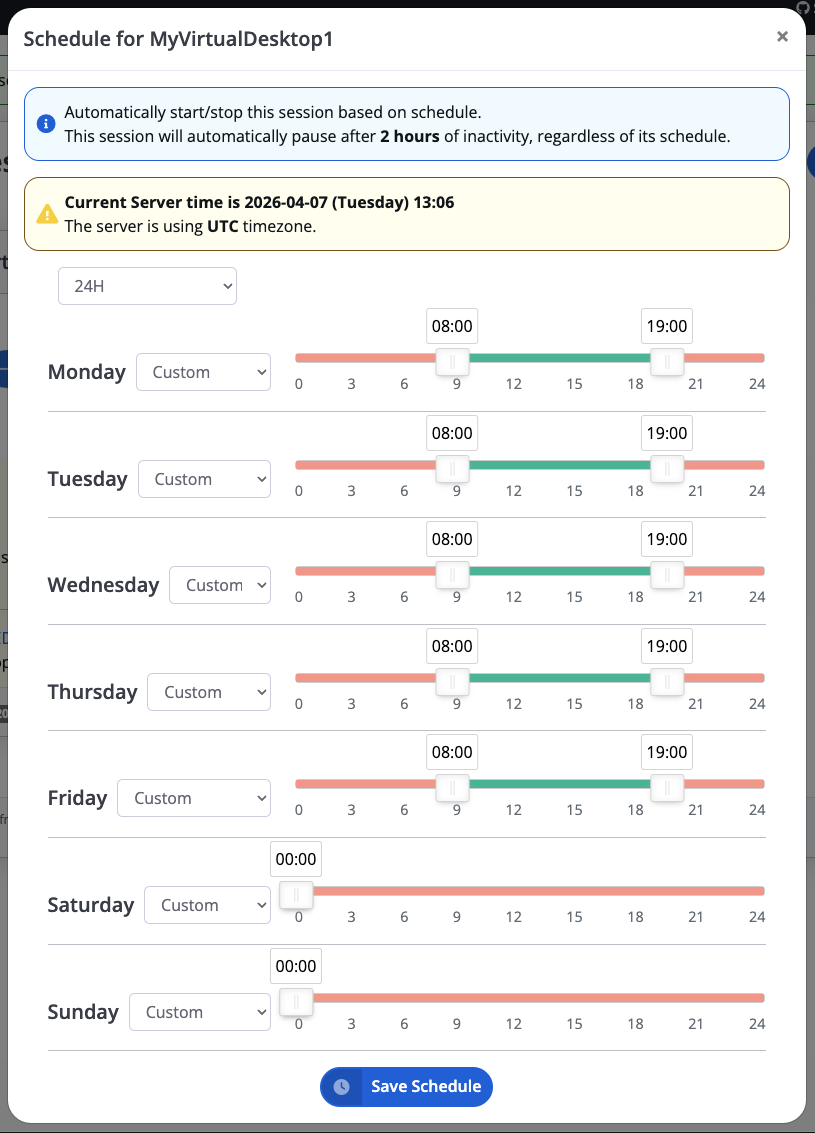This screenshot has height=1133, width=815.
Task: Click the yellow warning triangle icon
Action: (x=47, y=214)
